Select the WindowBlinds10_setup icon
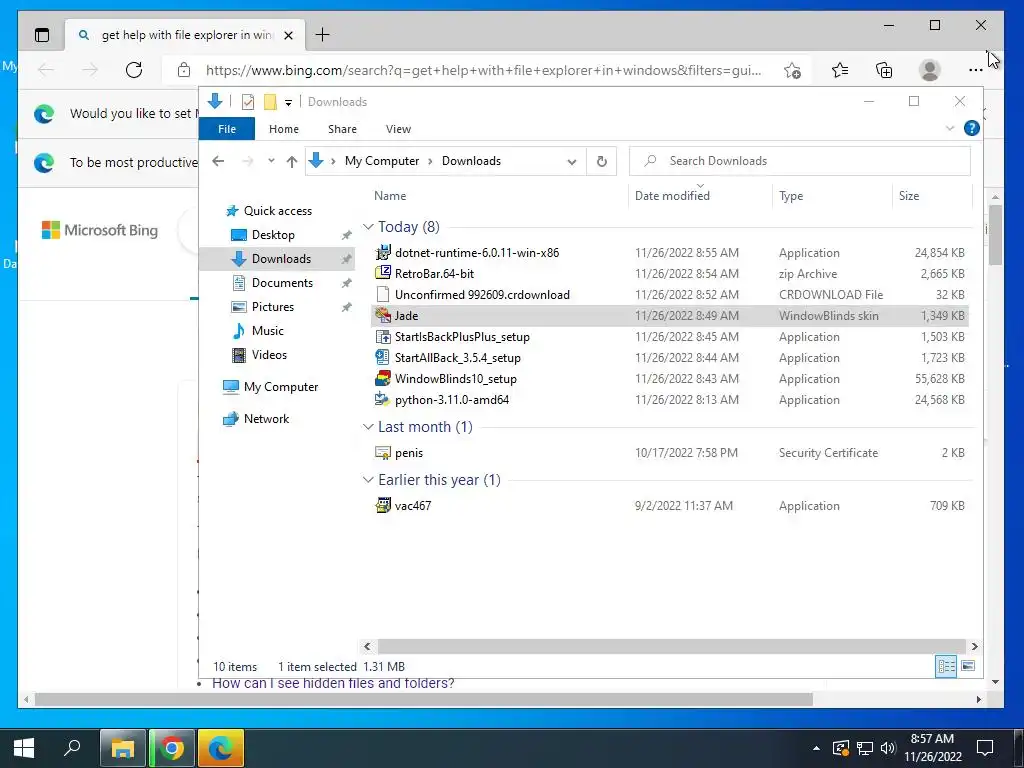This screenshot has width=1024, height=768. [383, 379]
